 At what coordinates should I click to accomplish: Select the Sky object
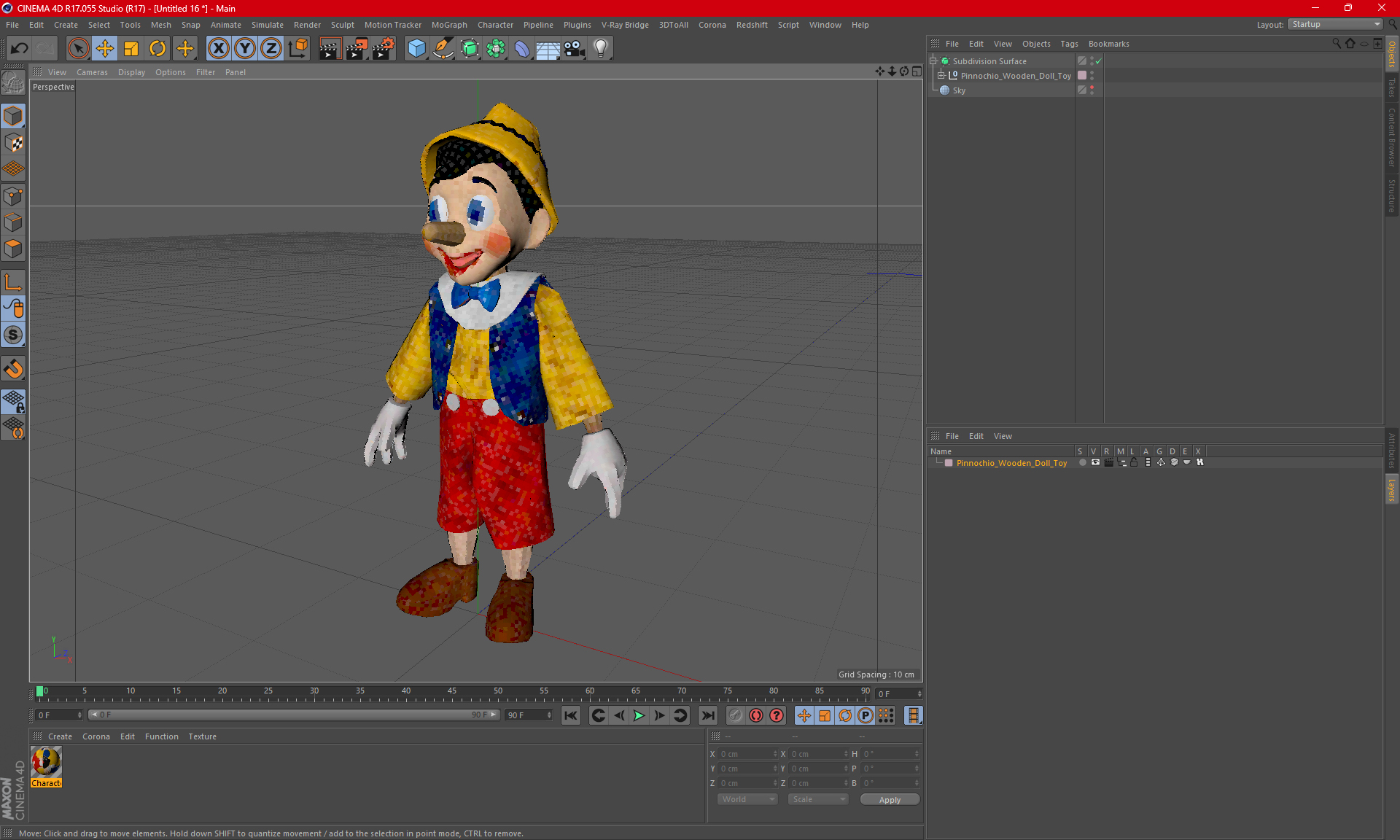tap(959, 90)
